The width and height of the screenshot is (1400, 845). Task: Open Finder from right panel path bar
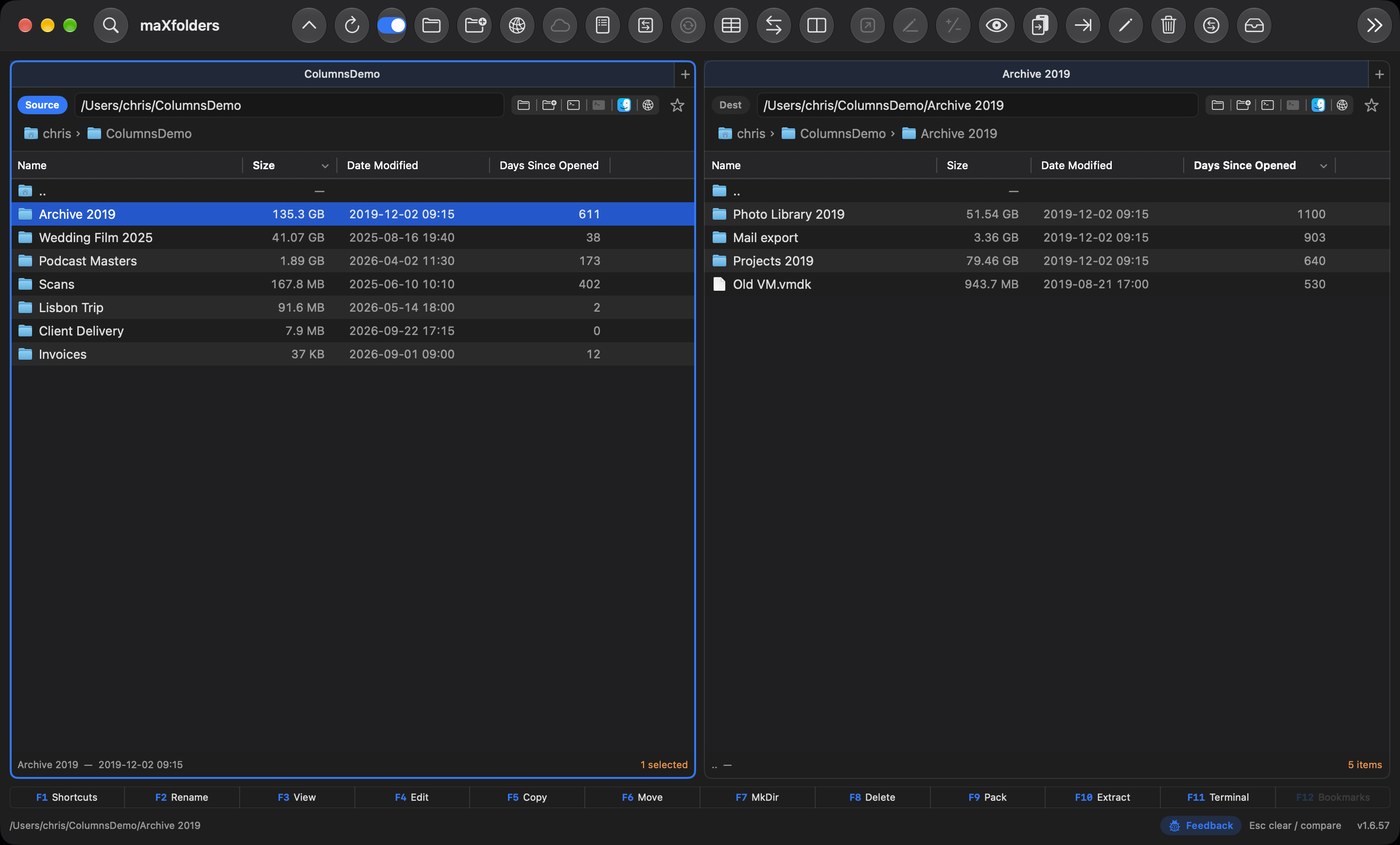[1318, 105]
